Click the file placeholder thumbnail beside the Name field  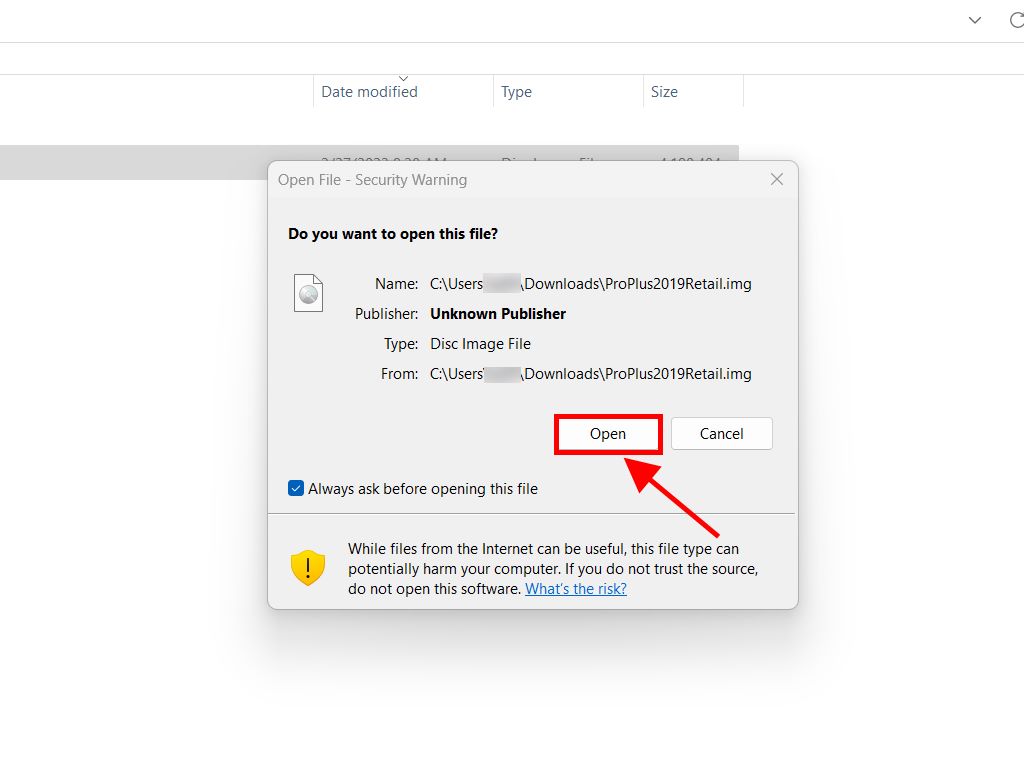308,292
